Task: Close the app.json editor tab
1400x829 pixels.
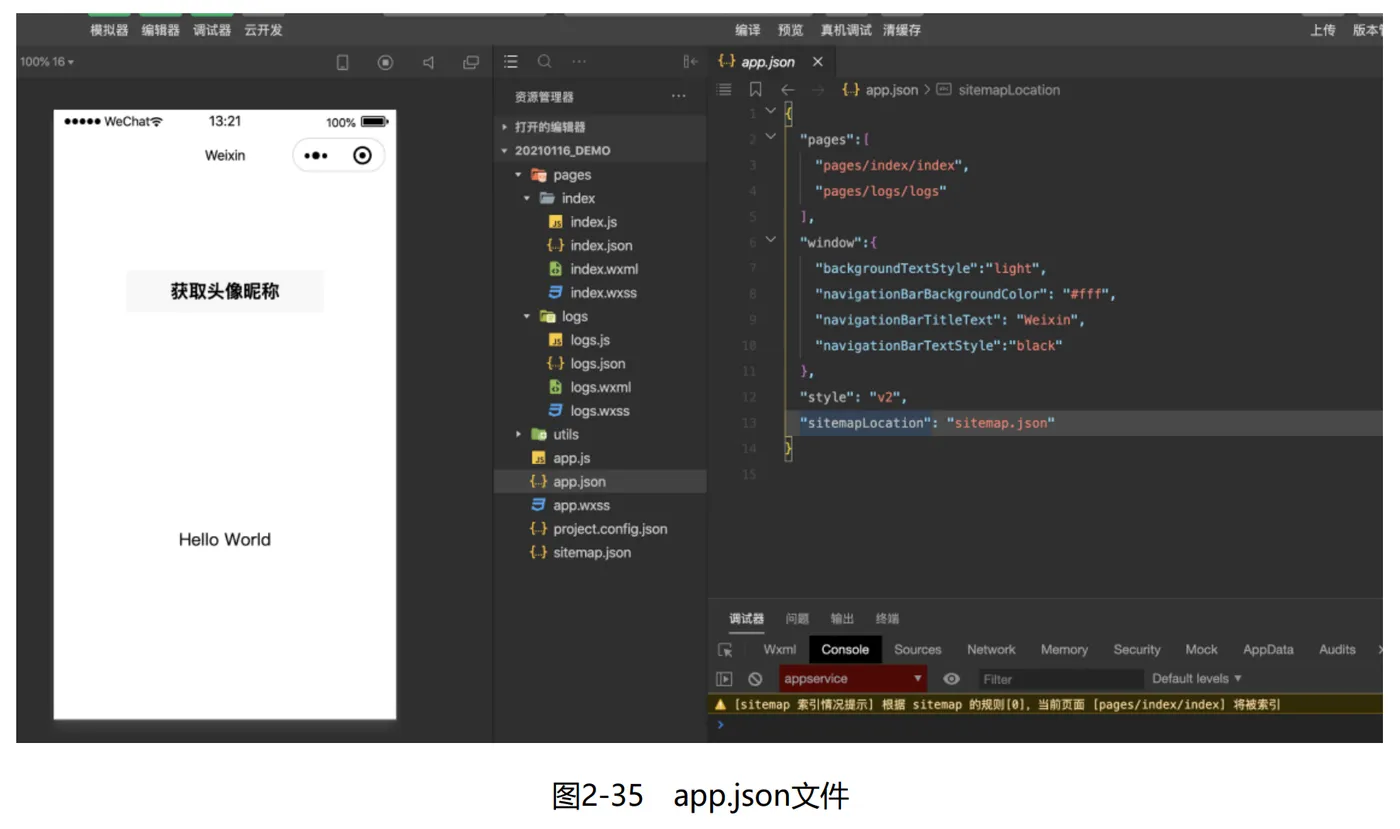Action: click(818, 62)
